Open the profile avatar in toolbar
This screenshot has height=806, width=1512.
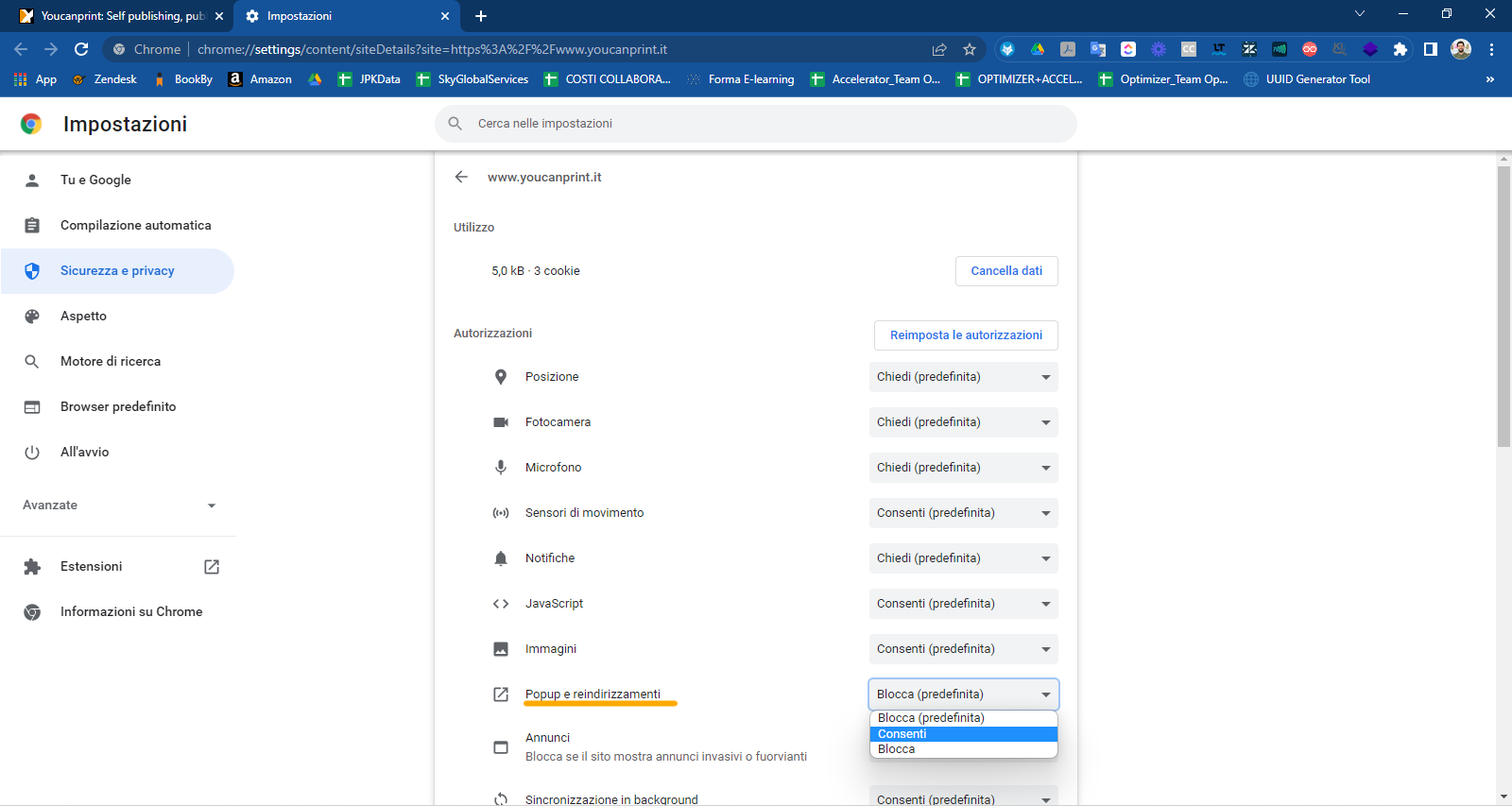[x=1461, y=49]
